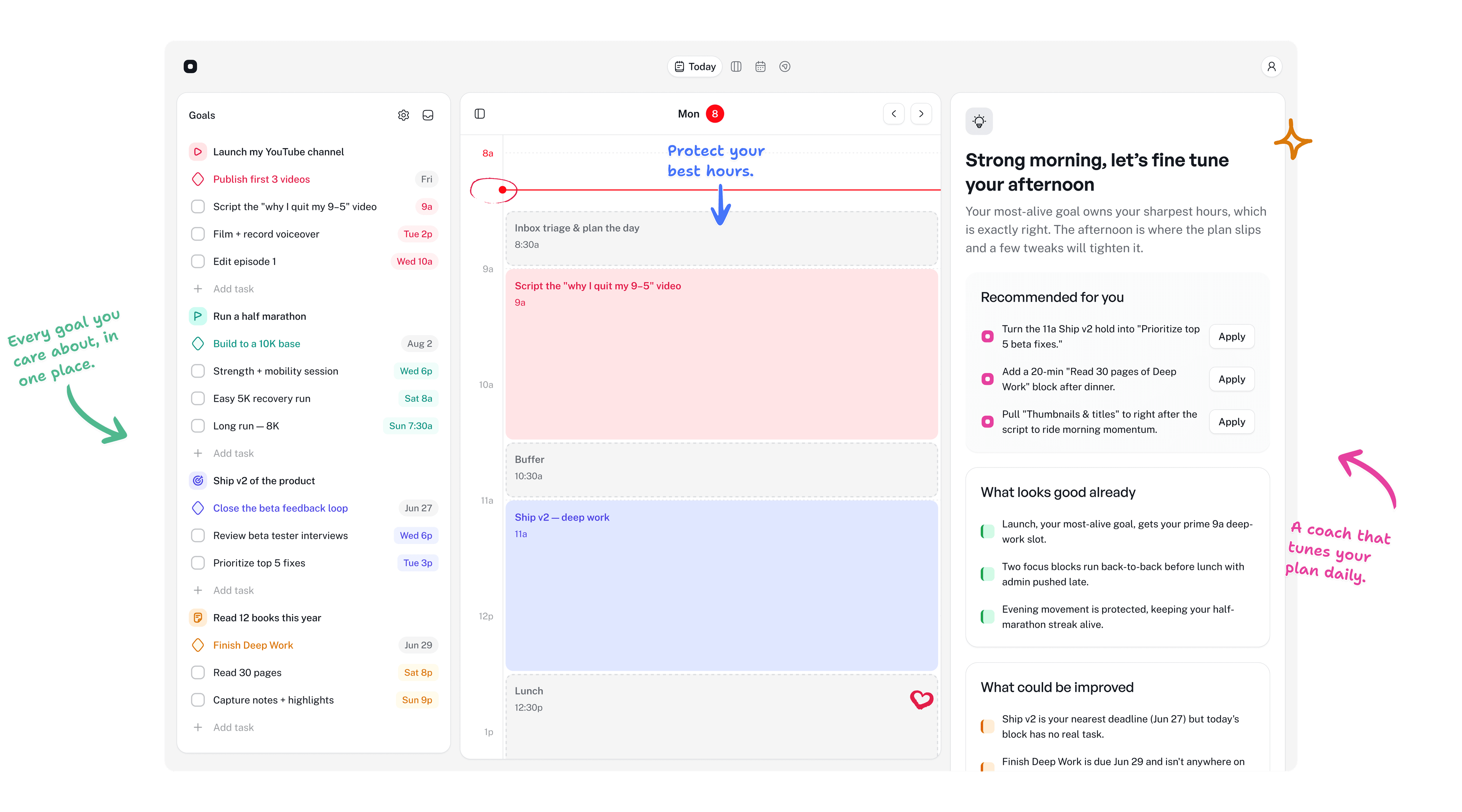Click the Sat 8a due tag
Viewport: 1462px width, 812px height.
tap(418, 398)
